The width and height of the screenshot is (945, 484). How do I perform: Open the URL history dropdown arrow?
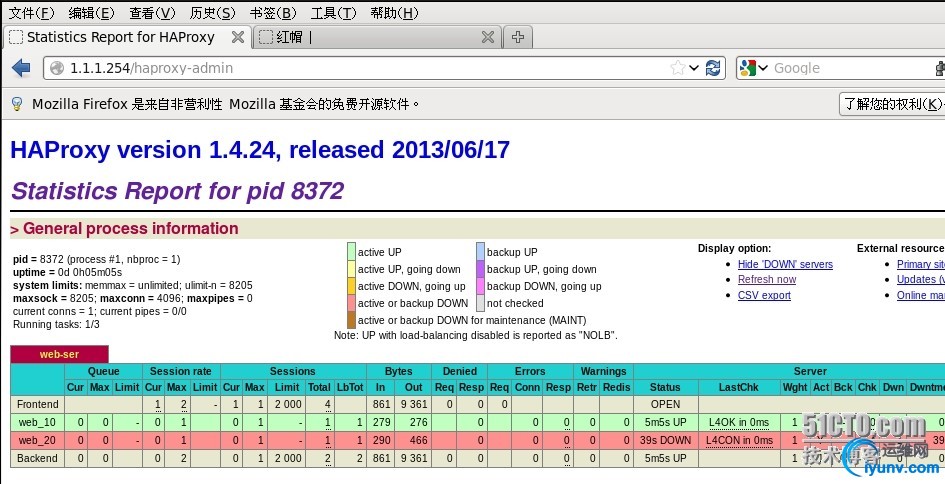point(694,68)
